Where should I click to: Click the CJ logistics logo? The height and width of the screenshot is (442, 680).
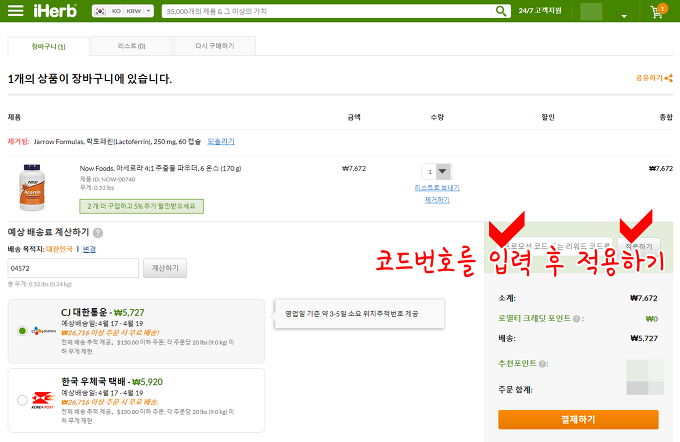coord(44,331)
